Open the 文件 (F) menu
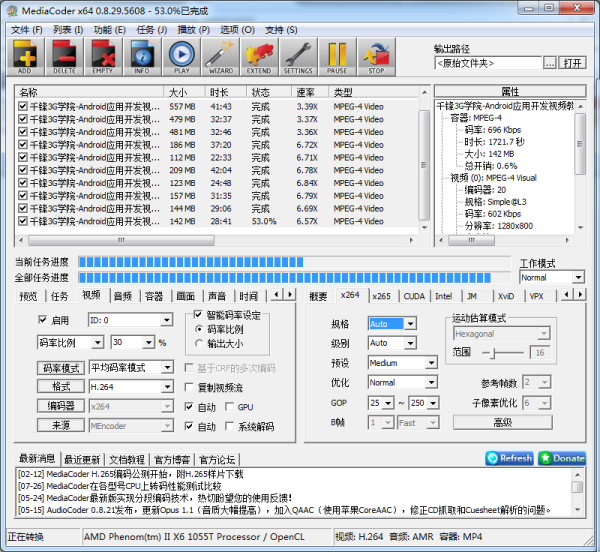 pos(26,30)
